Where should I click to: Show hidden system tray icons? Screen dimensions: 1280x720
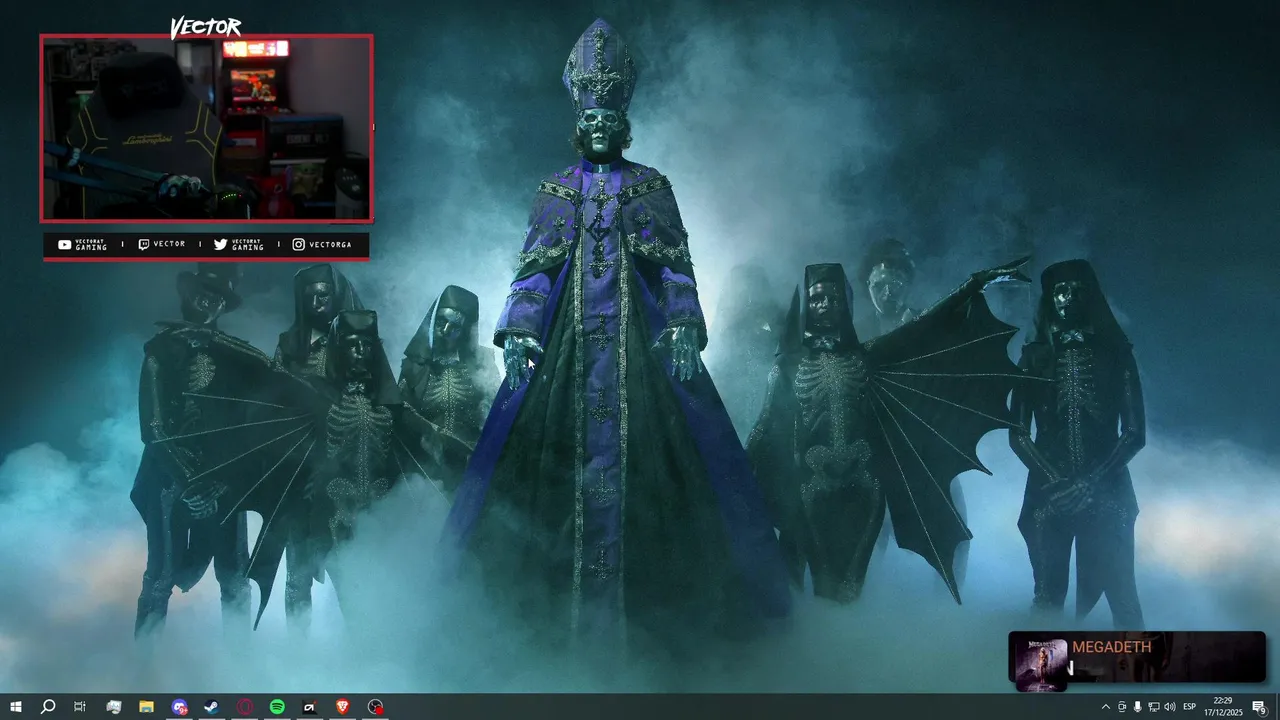(1105, 707)
